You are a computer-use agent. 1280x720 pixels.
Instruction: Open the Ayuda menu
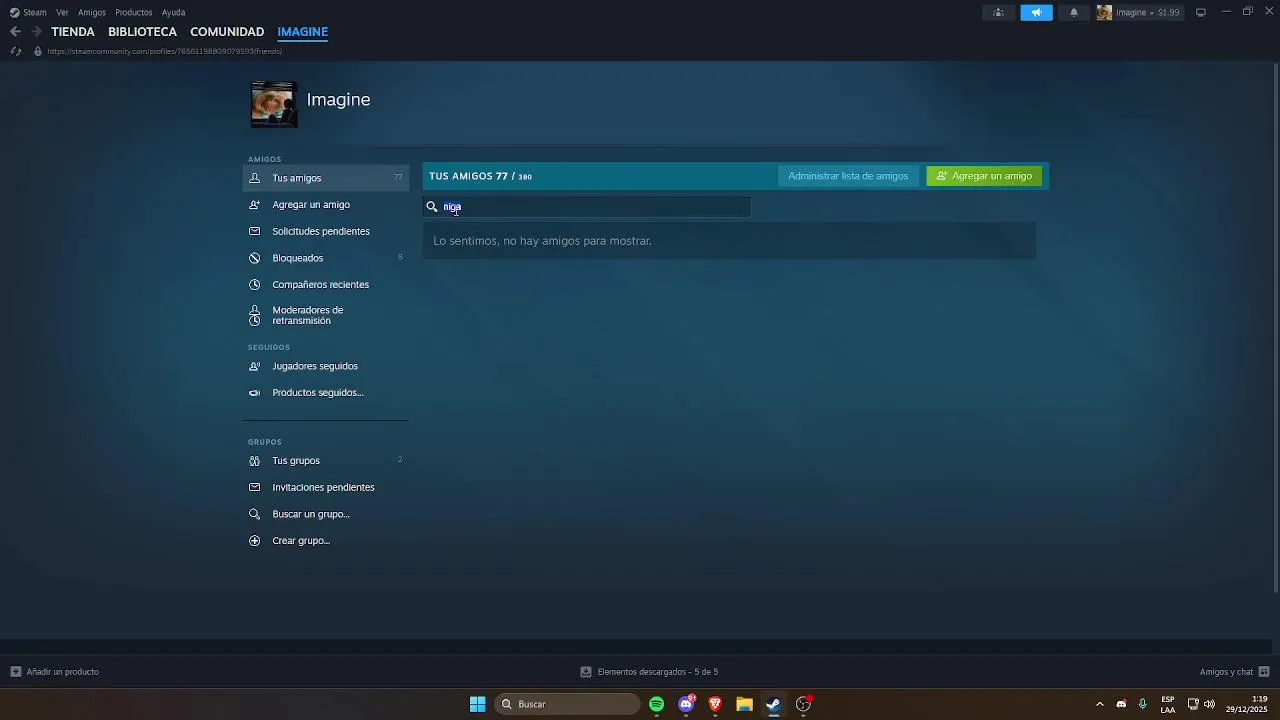[x=174, y=12]
